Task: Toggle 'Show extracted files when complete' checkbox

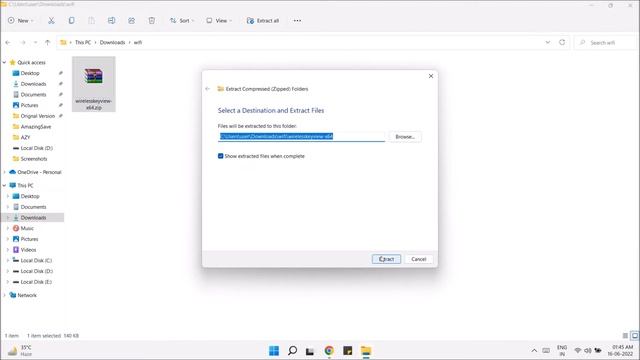Action: (x=220, y=156)
